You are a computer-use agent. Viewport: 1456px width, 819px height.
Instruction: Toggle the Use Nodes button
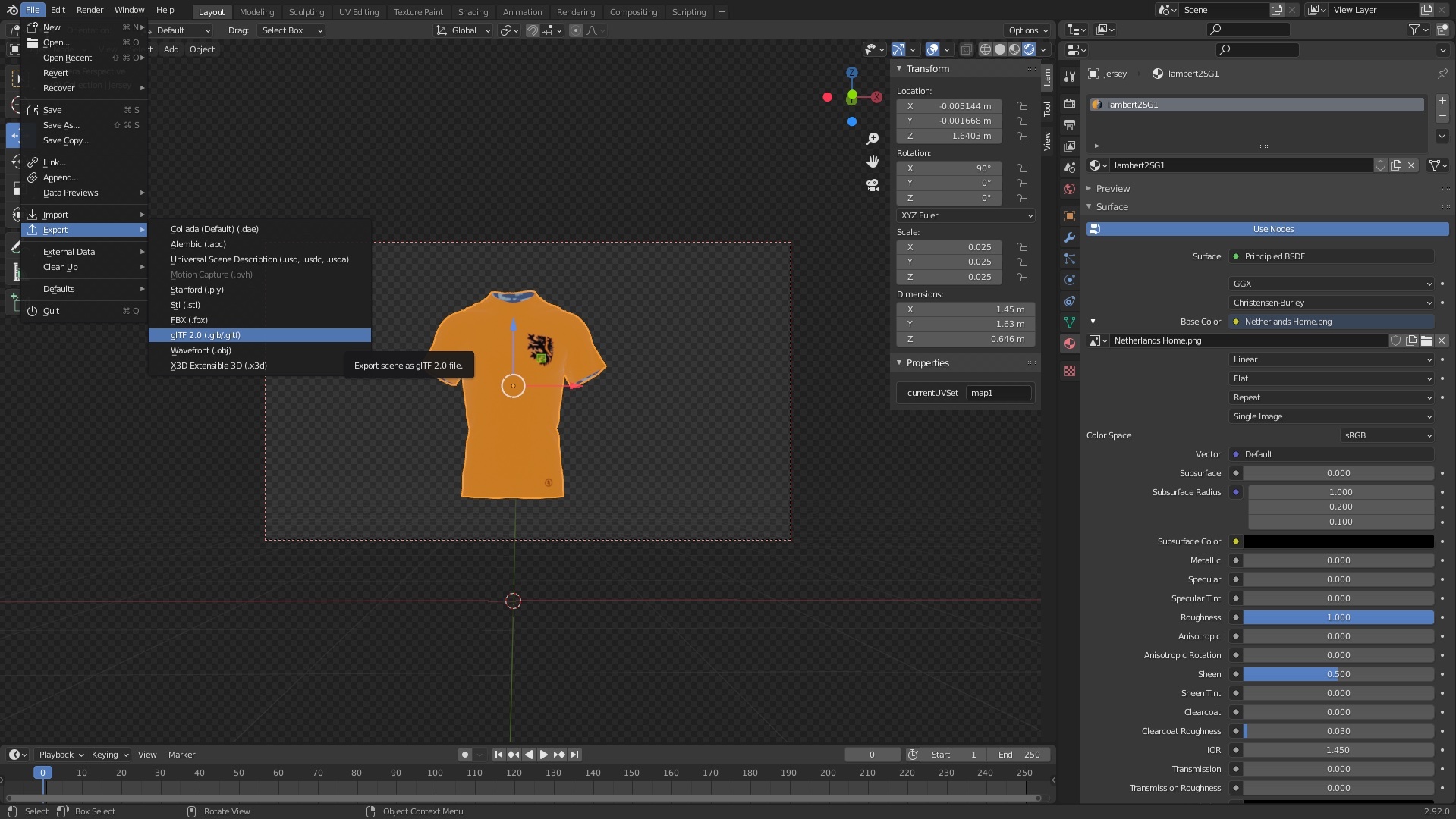coord(1272,229)
